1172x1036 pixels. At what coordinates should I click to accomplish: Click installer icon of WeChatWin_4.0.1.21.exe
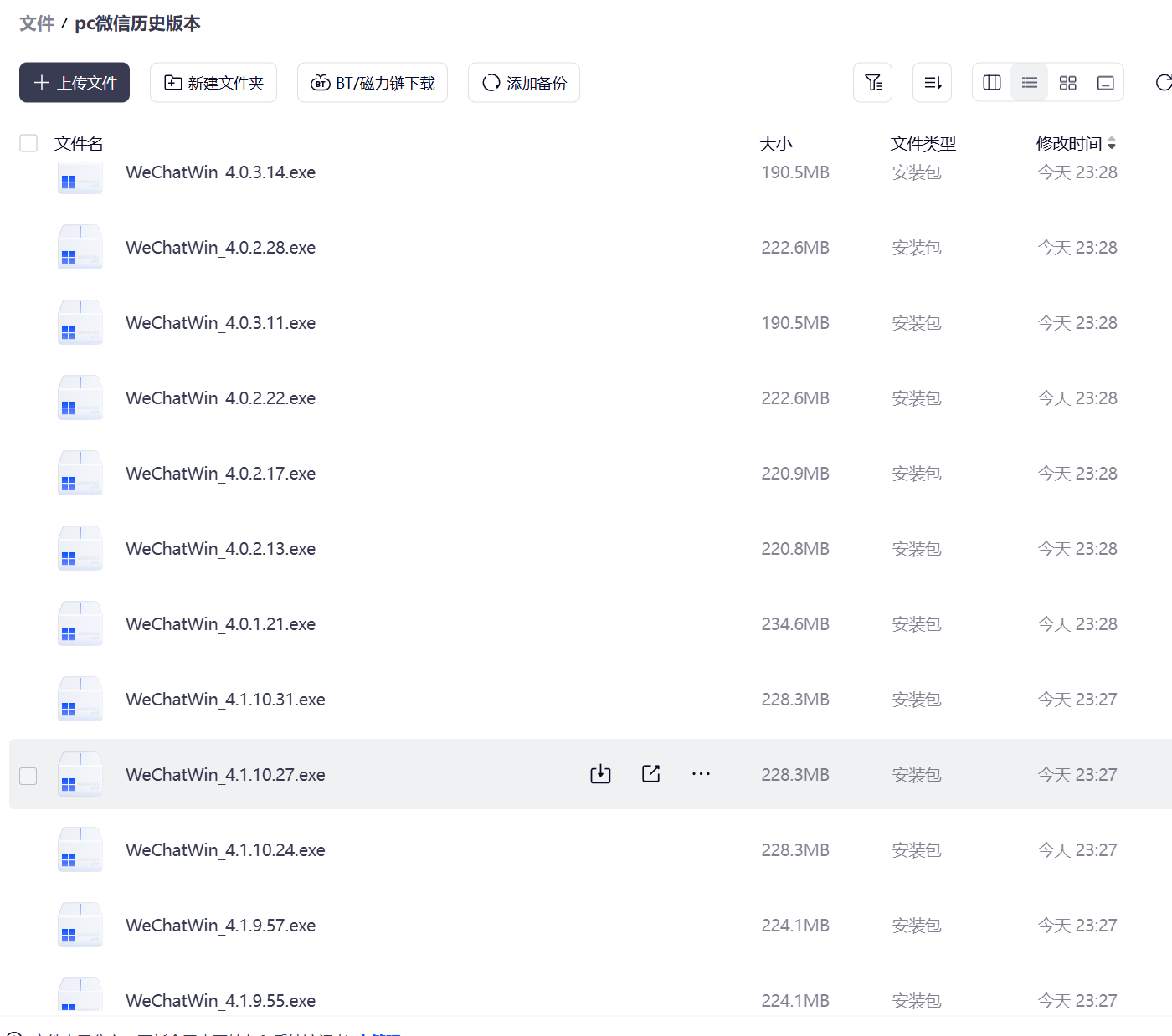[80, 623]
